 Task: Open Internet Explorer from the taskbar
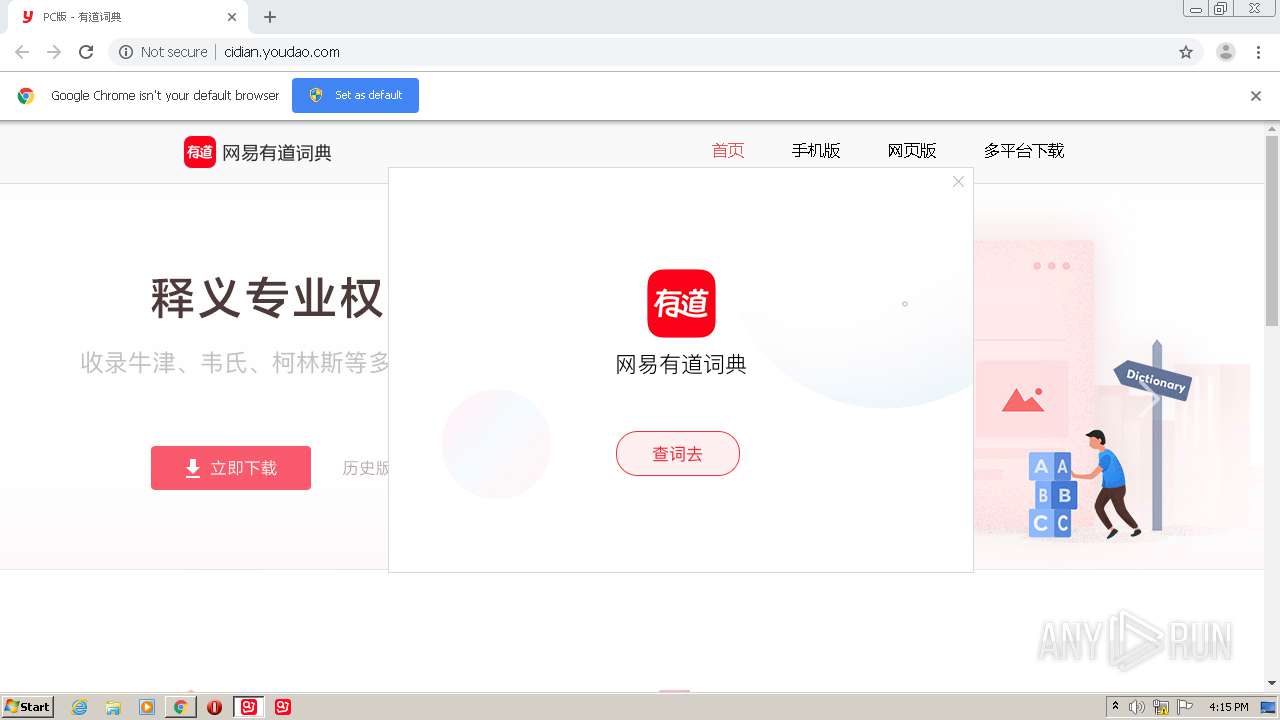coord(80,707)
